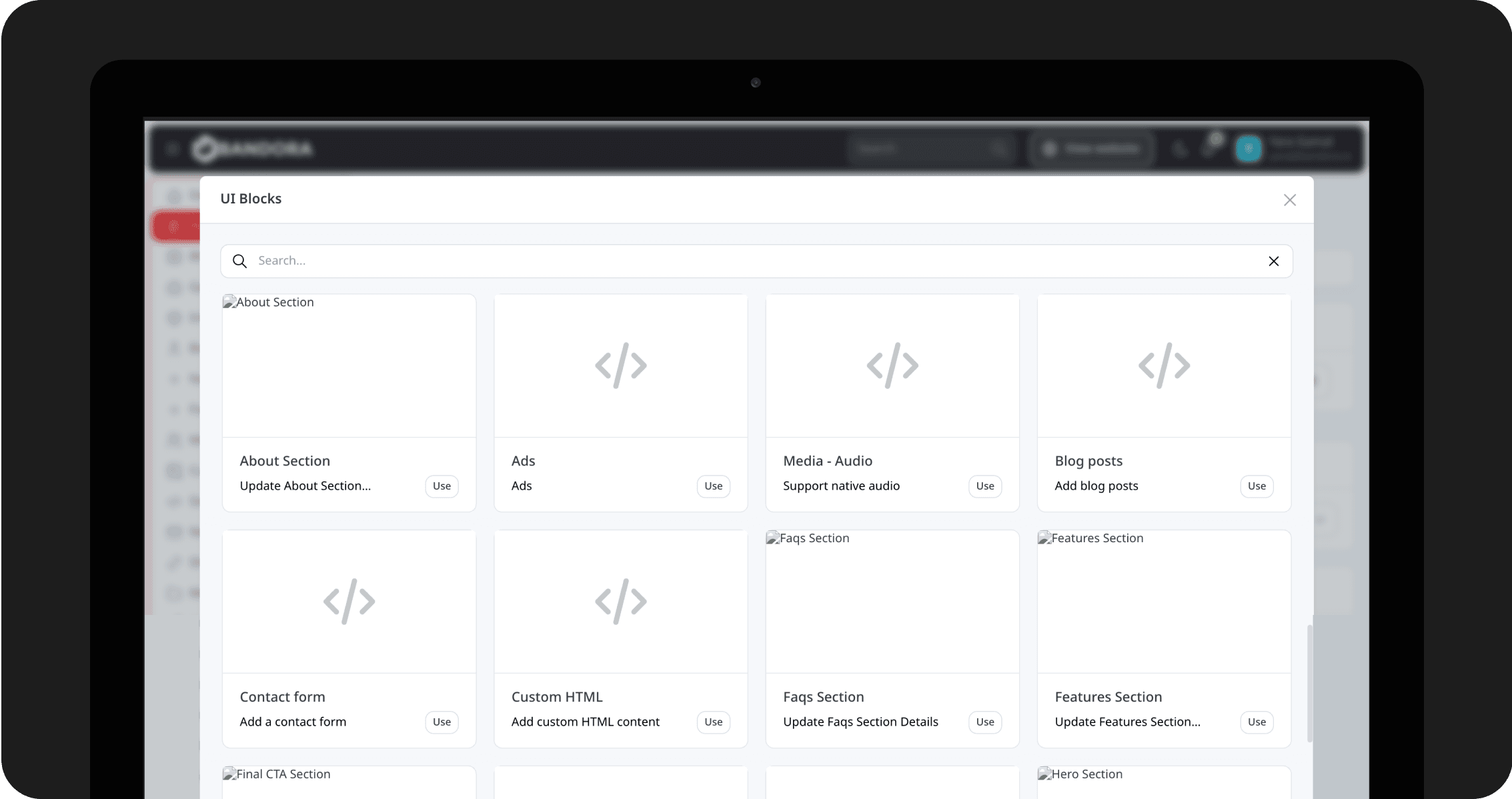1512x799 pixels.
Task: Select the Contact form code icon
Action: tap(349, 602)
